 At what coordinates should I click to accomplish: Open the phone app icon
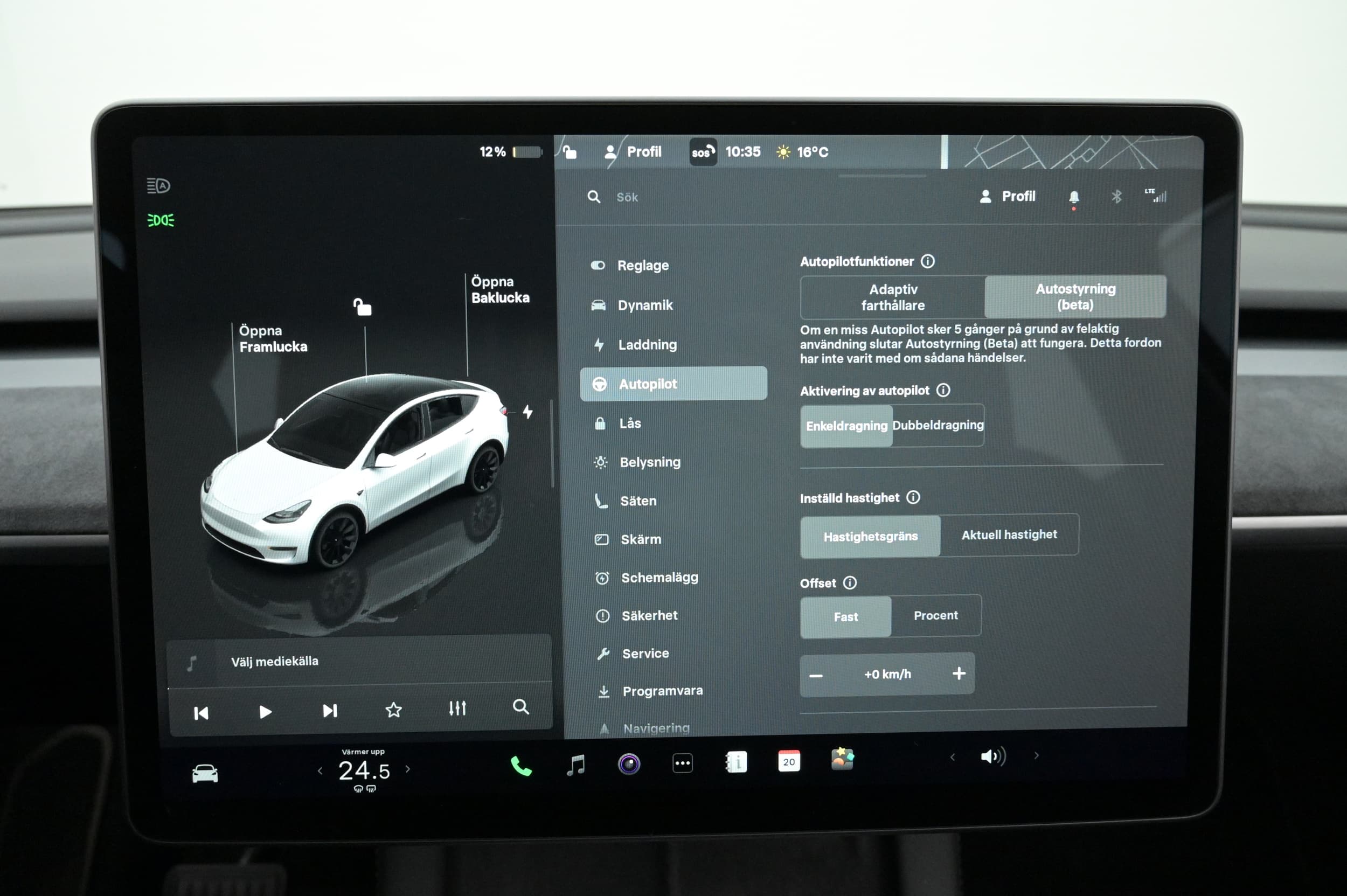click(520, 766)
